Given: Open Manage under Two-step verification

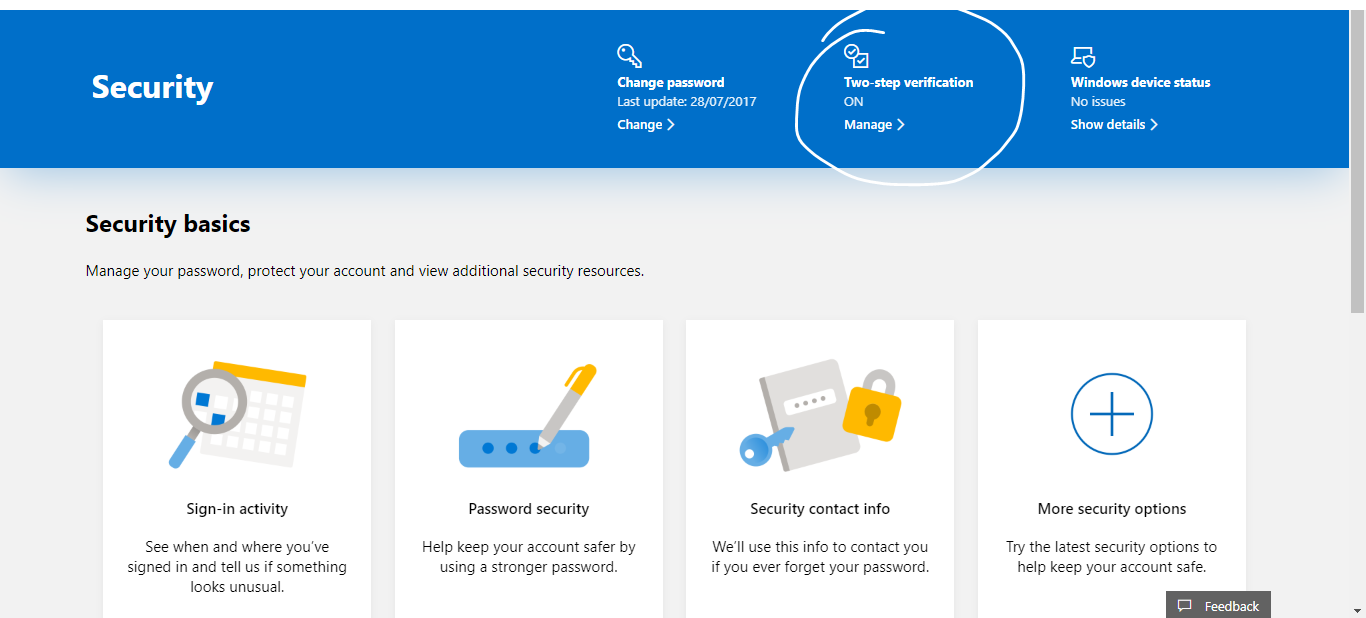Looking at the screenshot, I should point(874,125).
